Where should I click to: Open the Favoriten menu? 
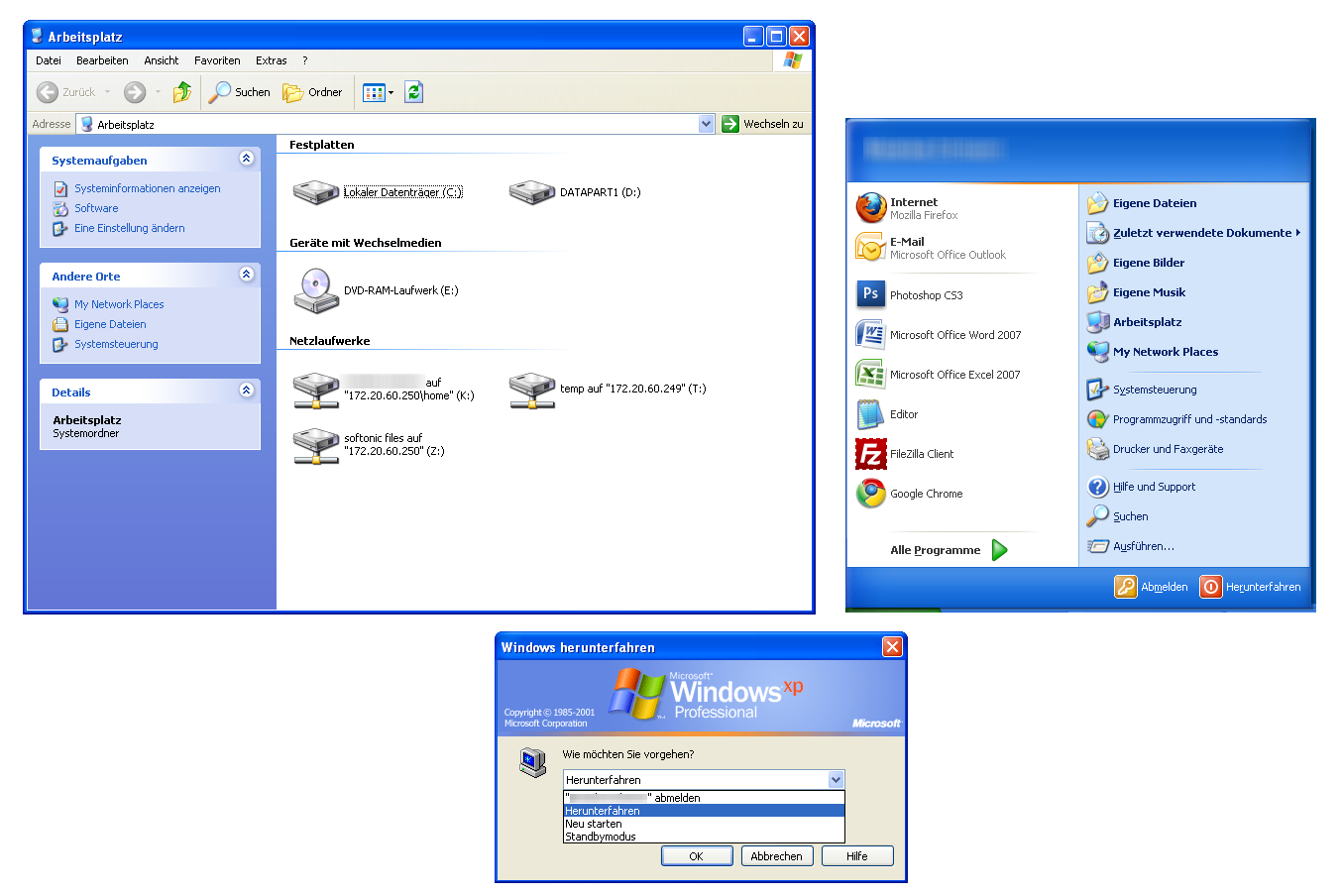click(x=217, y=60)
